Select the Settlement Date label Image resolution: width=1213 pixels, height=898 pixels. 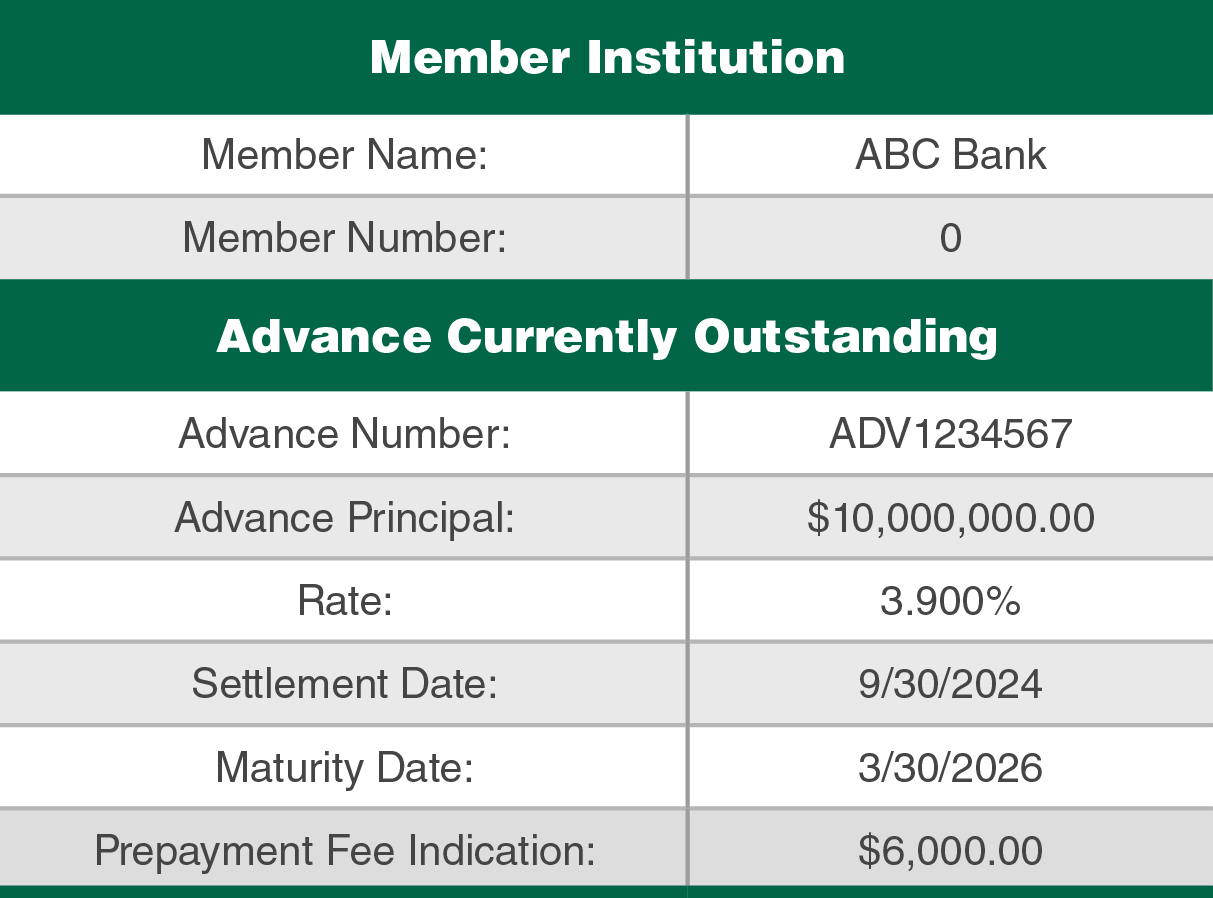(344, 684)
